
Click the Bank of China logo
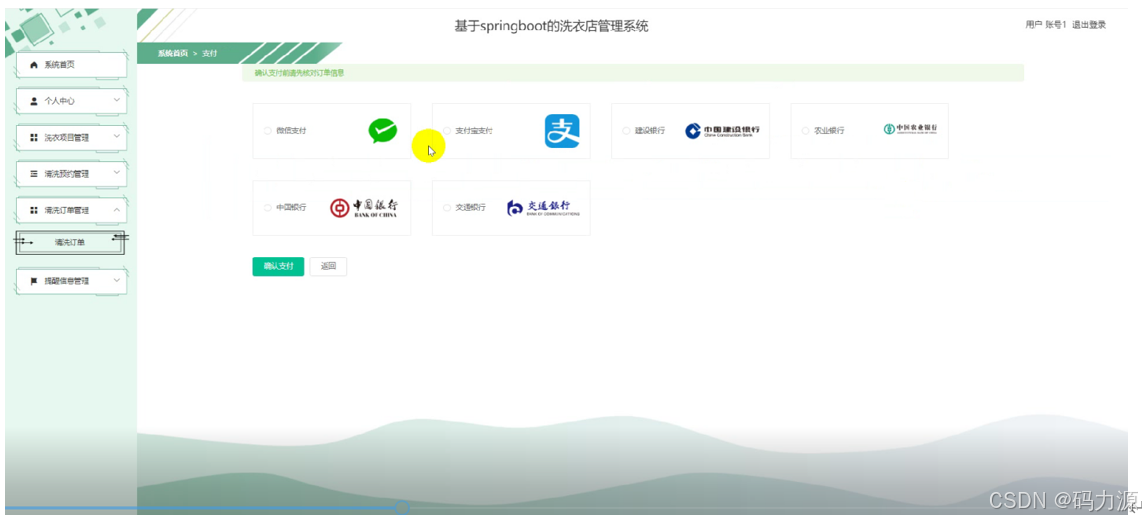(x=363, y=208)
